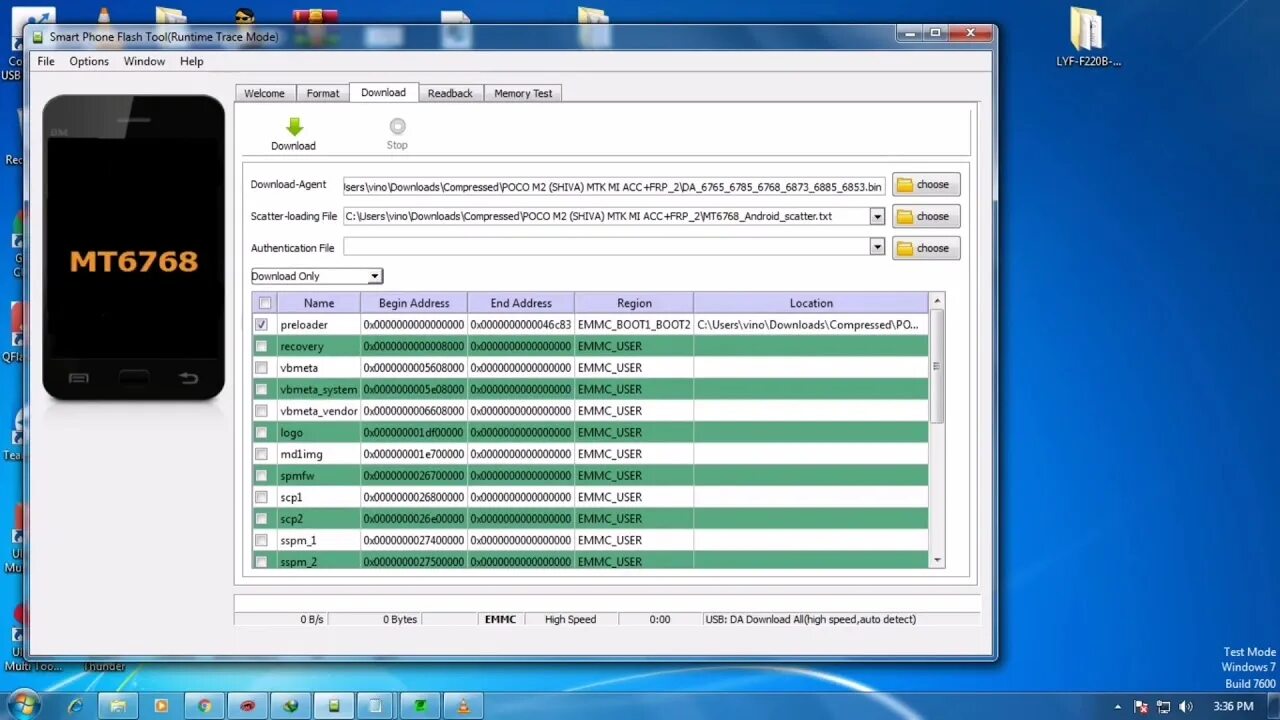Select the scp1 partition row name

click(291, 497)
